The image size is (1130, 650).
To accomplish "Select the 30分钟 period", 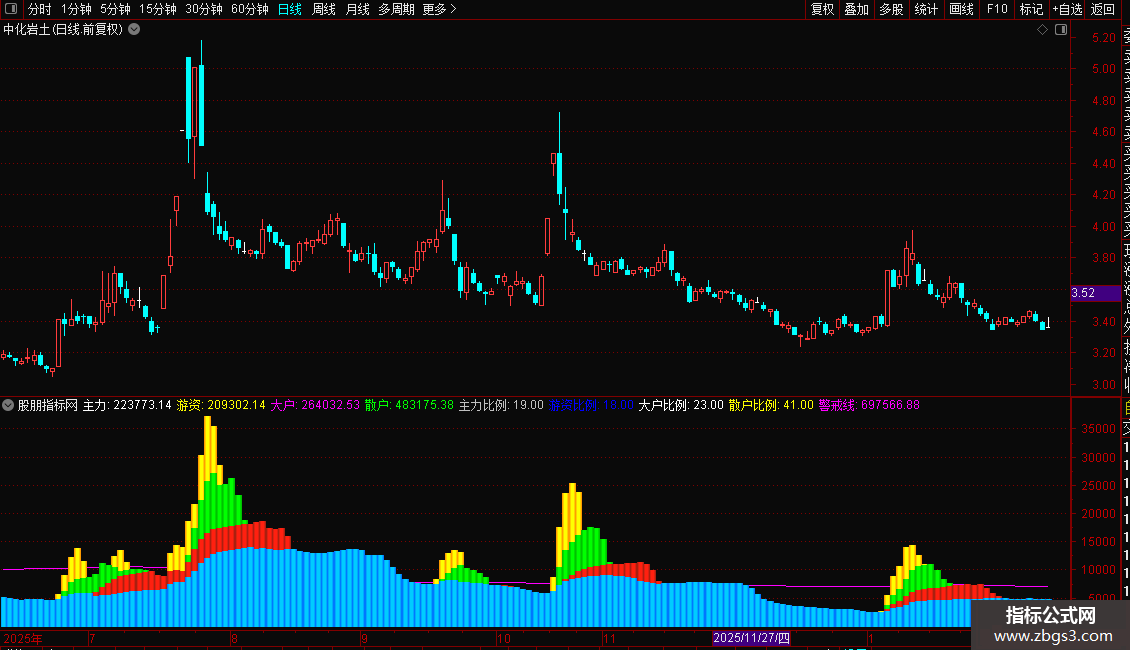I will (x=204, y=9).
